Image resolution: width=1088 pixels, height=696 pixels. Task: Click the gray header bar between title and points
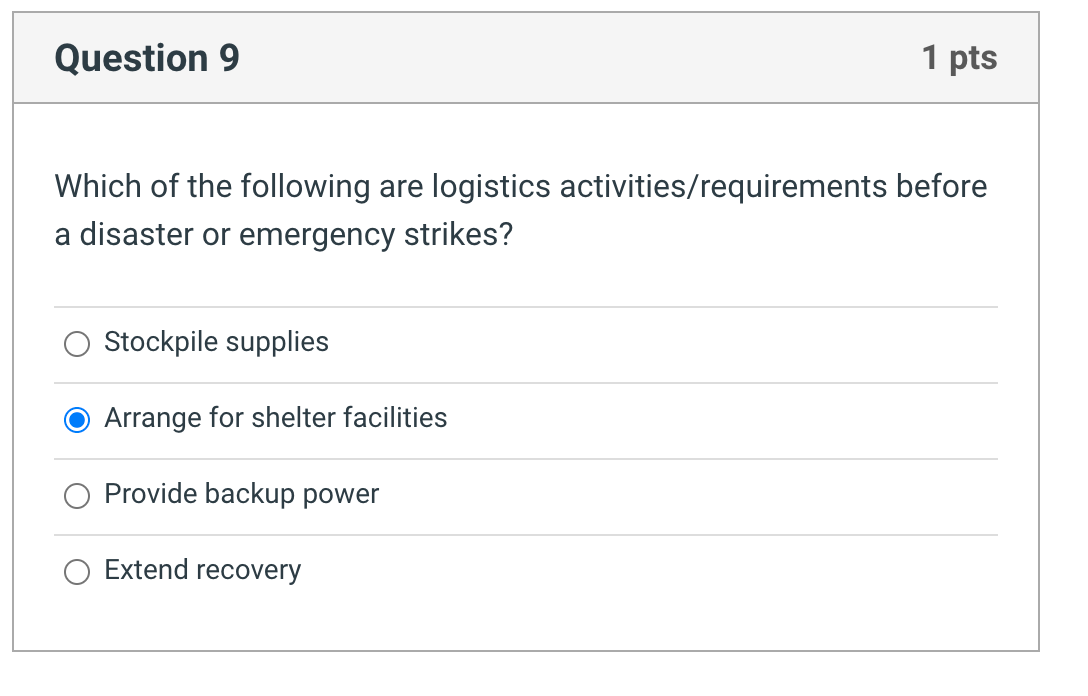(580, 58)
